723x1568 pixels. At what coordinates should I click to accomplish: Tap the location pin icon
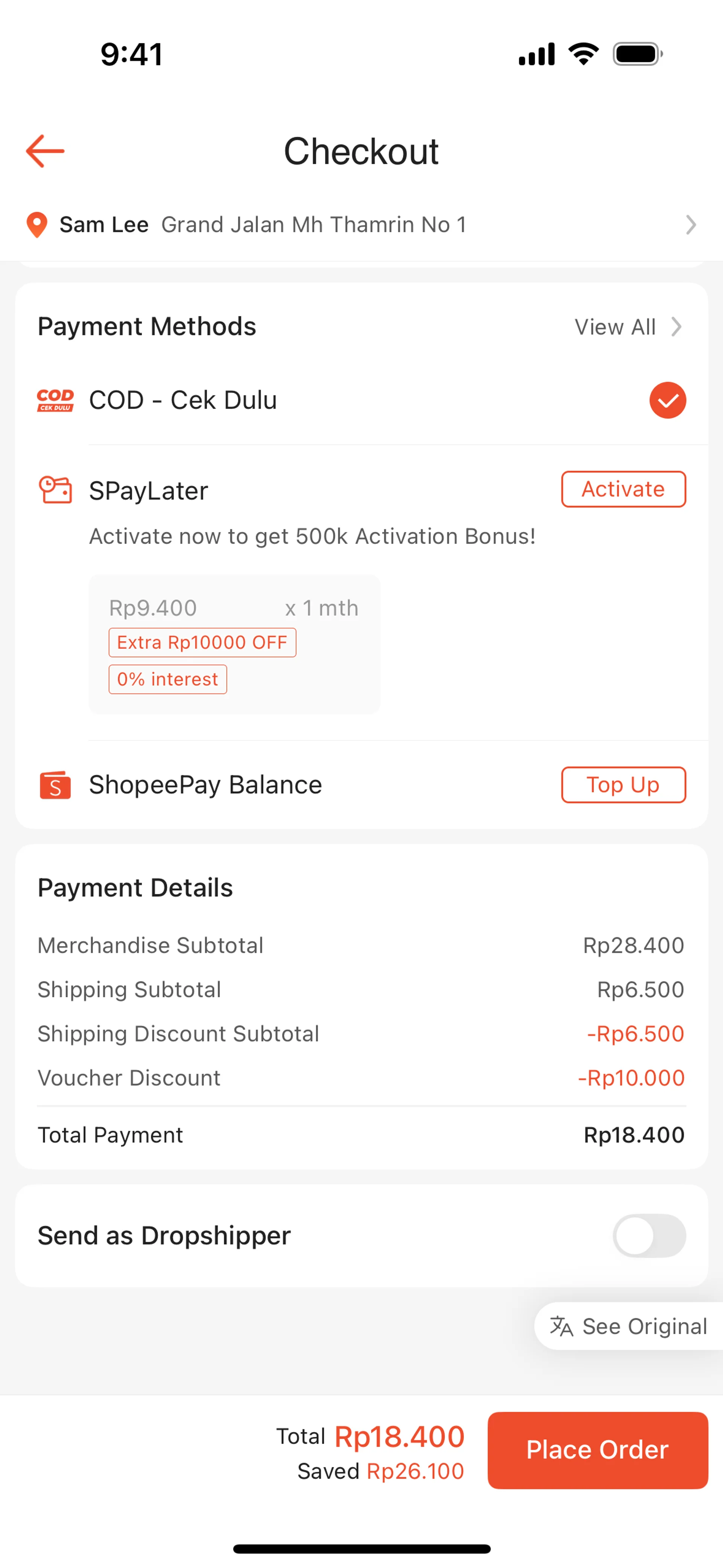click(x=37, y=225)
